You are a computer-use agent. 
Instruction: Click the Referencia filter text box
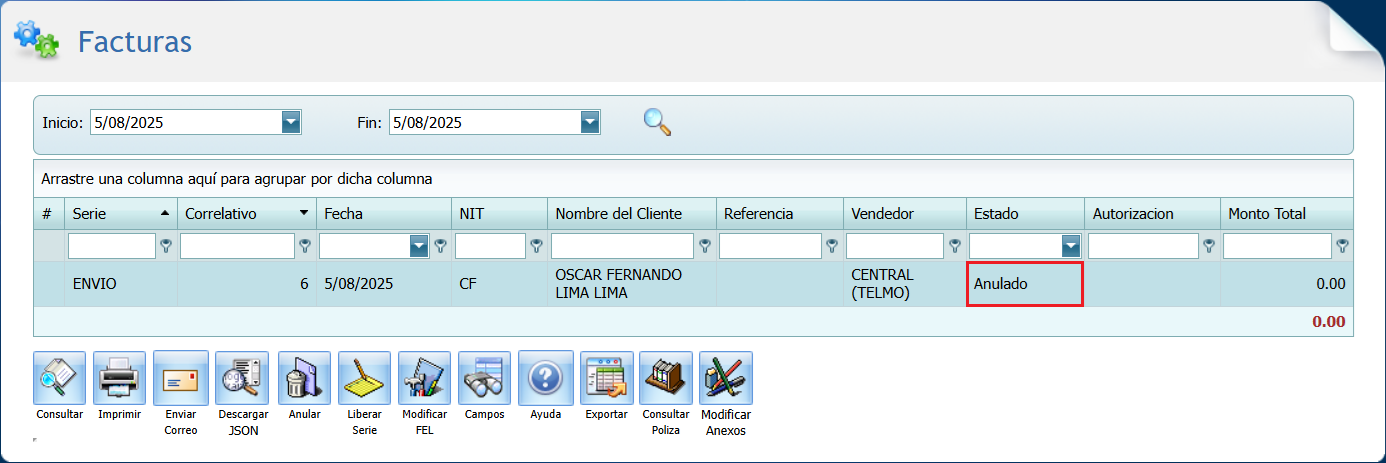click(x=770, y=246)
